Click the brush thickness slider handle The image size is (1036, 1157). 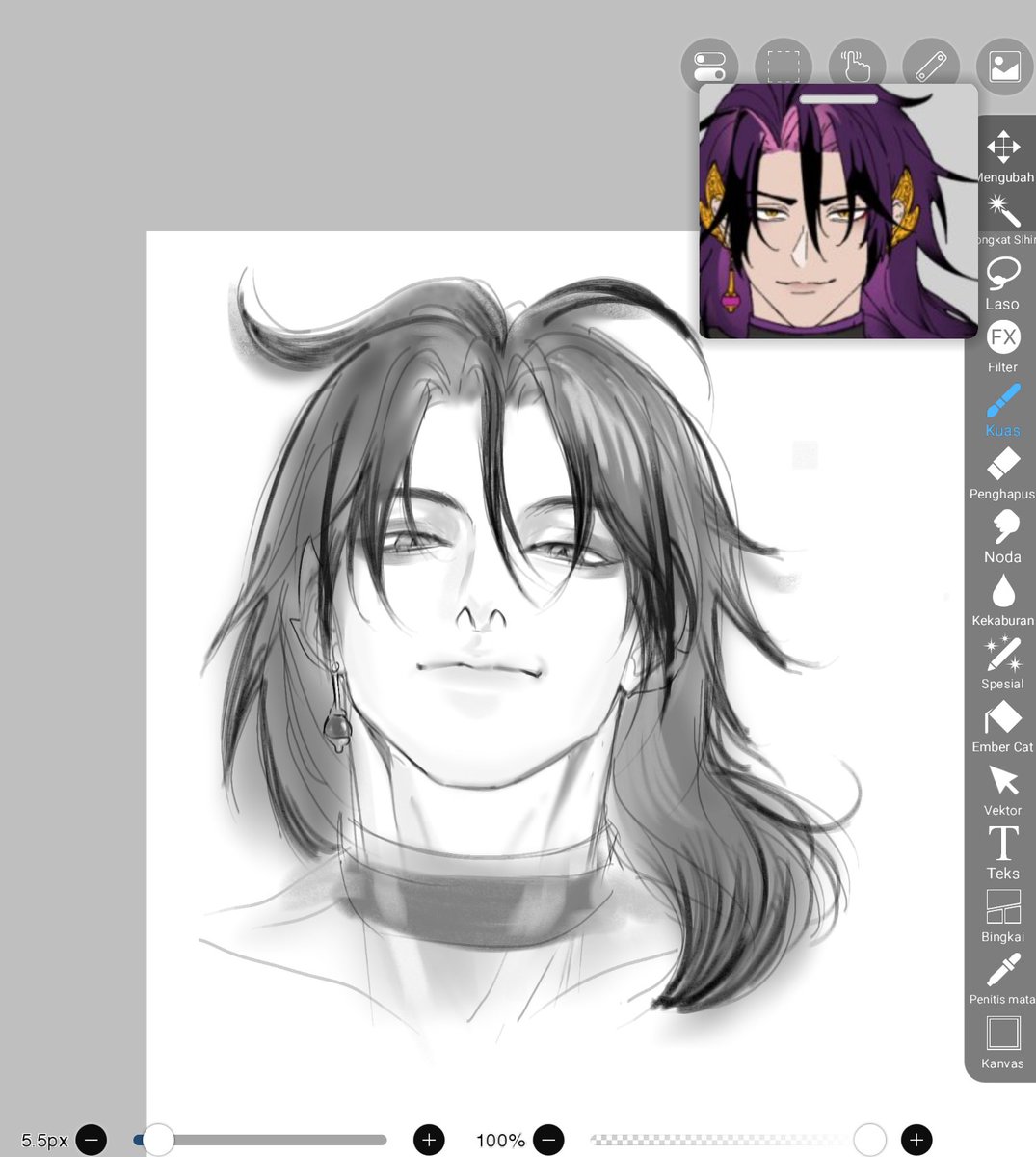(157, 1140)
